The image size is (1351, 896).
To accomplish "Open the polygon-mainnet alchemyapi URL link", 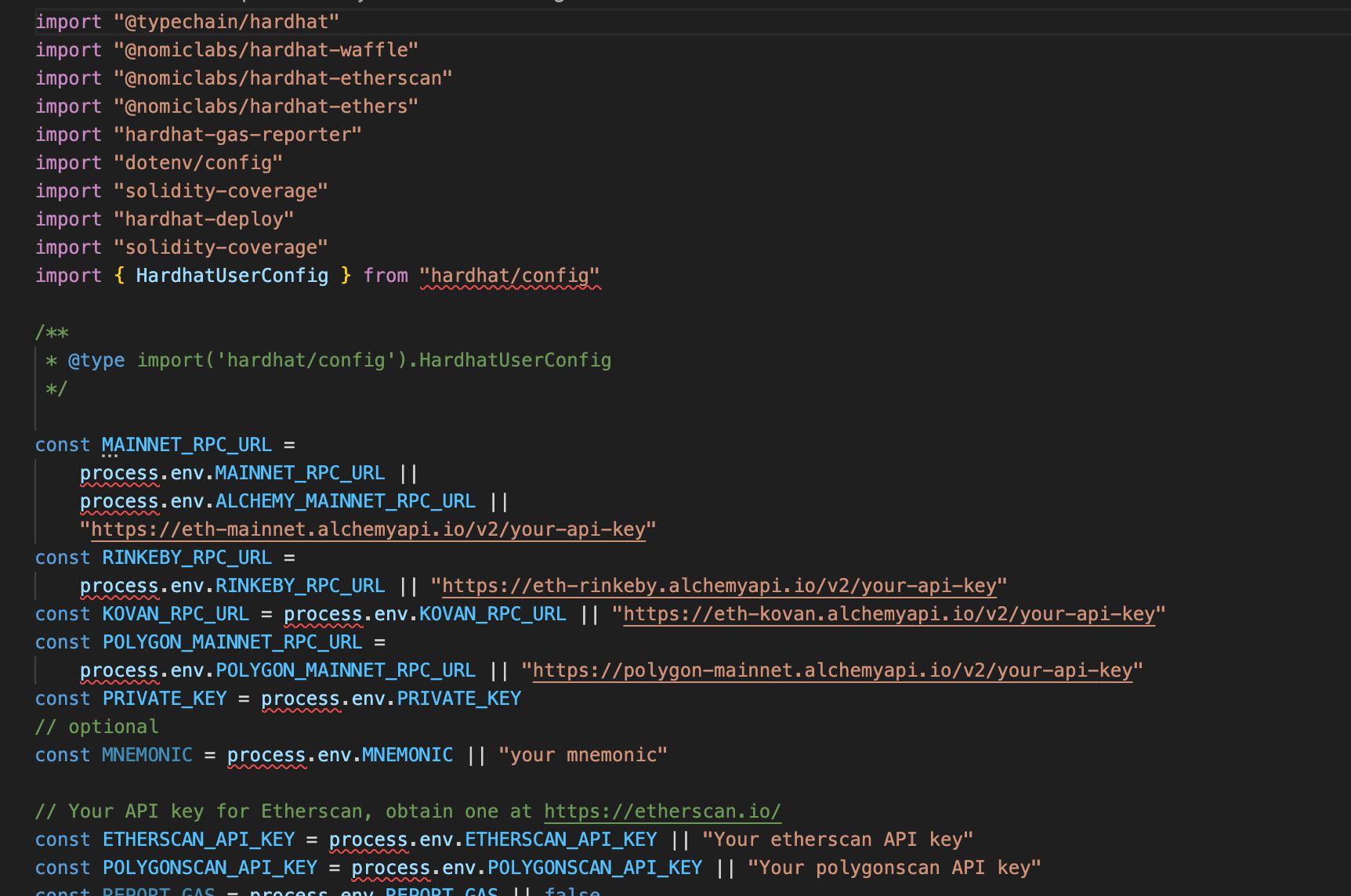I will click(832, 670).
